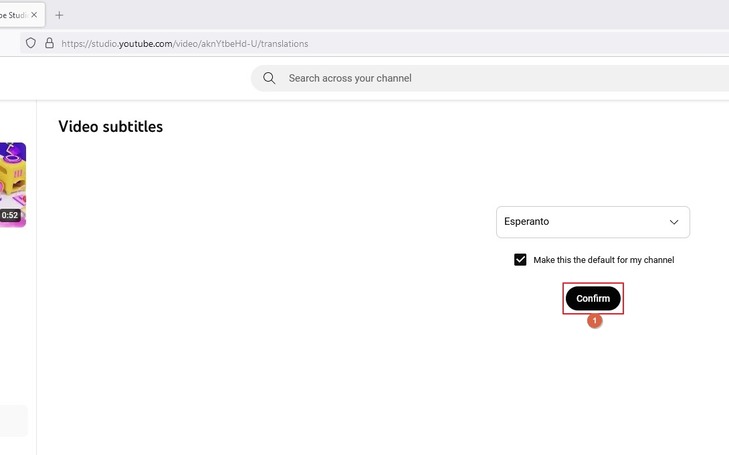
Task: Uncheck Make this the default for my channel
Action: coord(520,260)
